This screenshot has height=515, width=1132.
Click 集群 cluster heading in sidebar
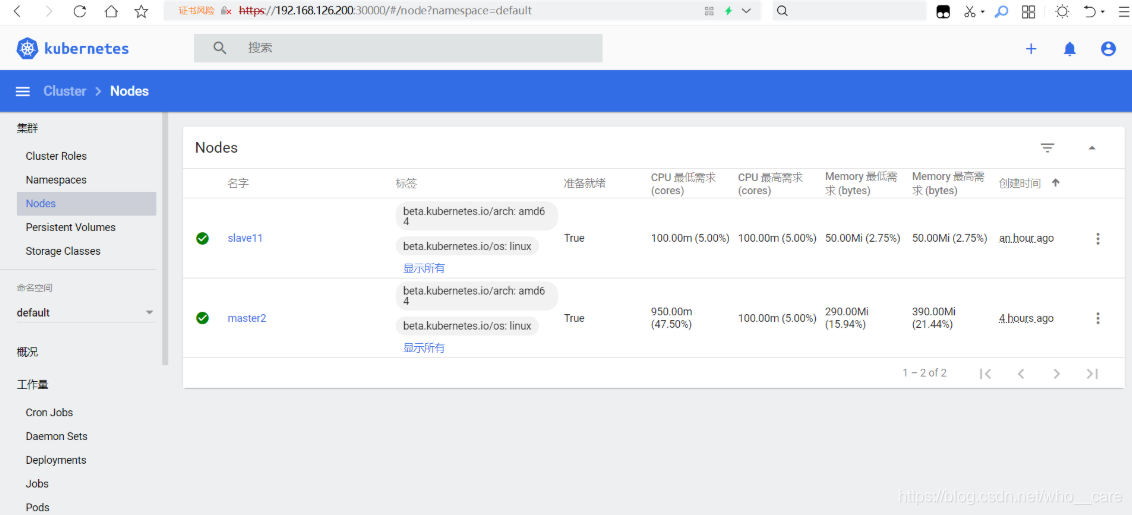coord(27,129)
